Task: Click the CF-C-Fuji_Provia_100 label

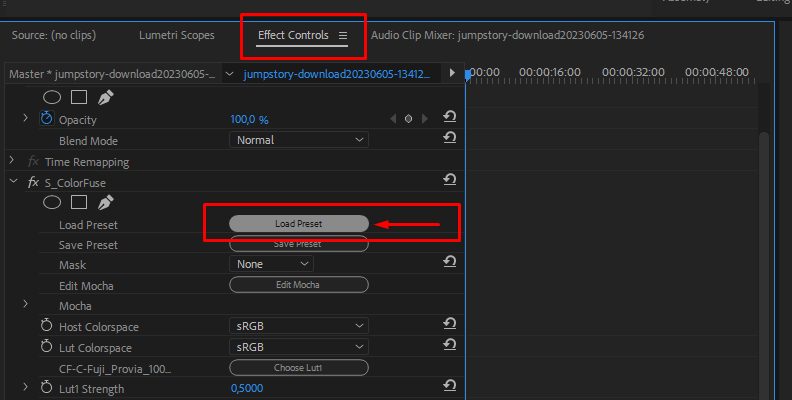Action: [115, 369]
